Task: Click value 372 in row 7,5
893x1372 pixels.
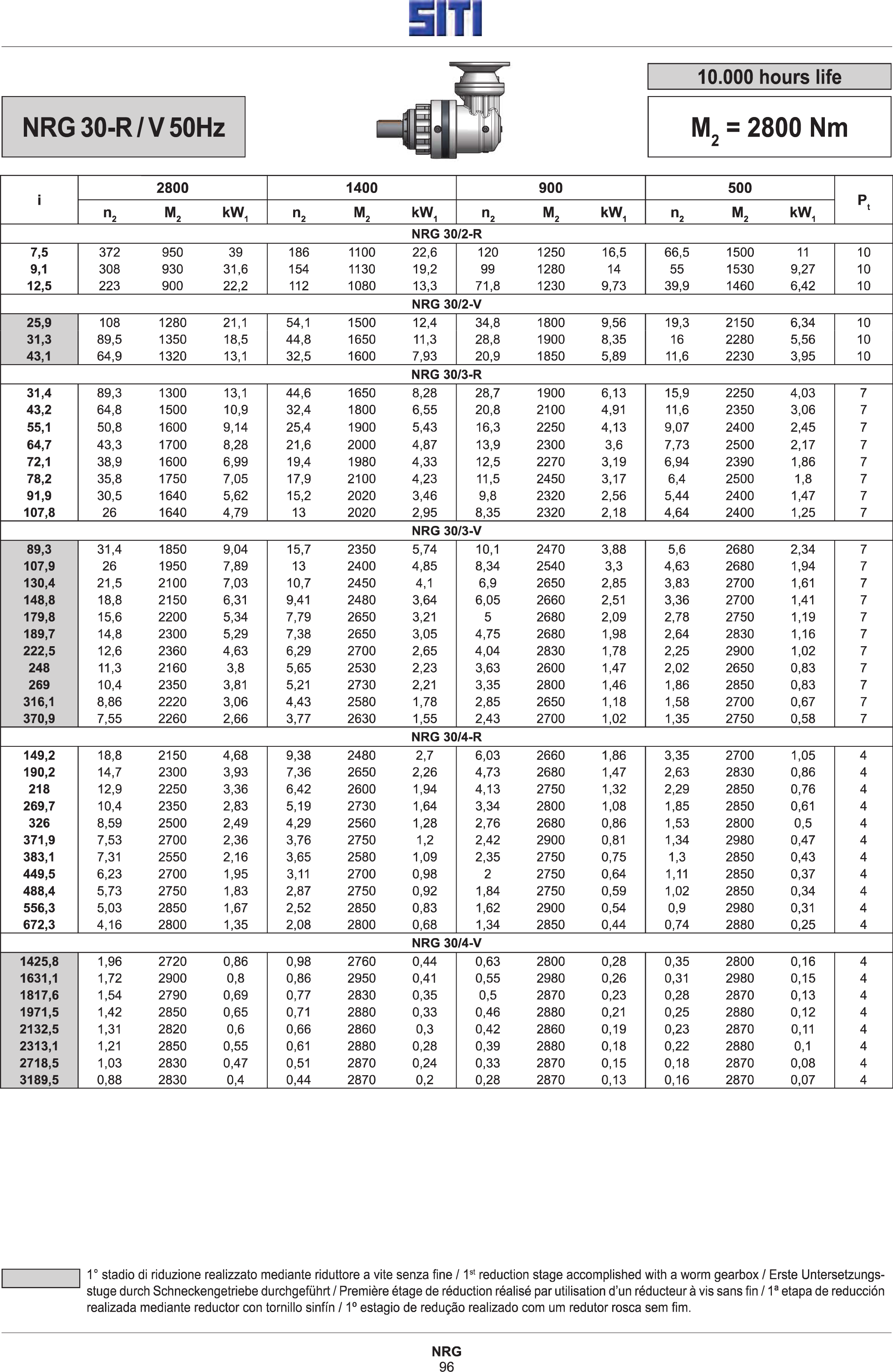Action: (x=110, y=252)
